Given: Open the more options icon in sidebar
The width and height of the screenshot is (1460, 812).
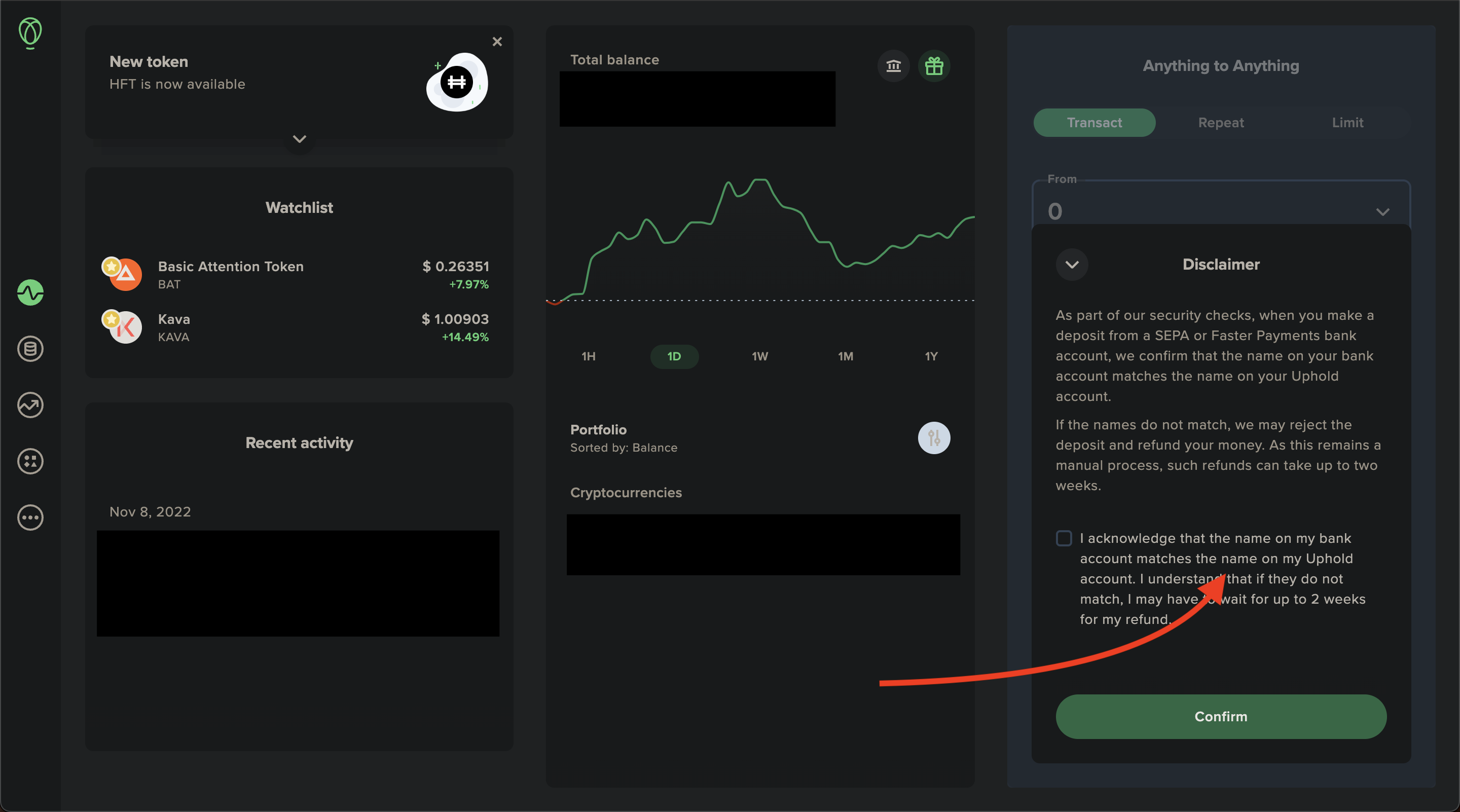Looking at the screenshot, I should click(28, 517).
